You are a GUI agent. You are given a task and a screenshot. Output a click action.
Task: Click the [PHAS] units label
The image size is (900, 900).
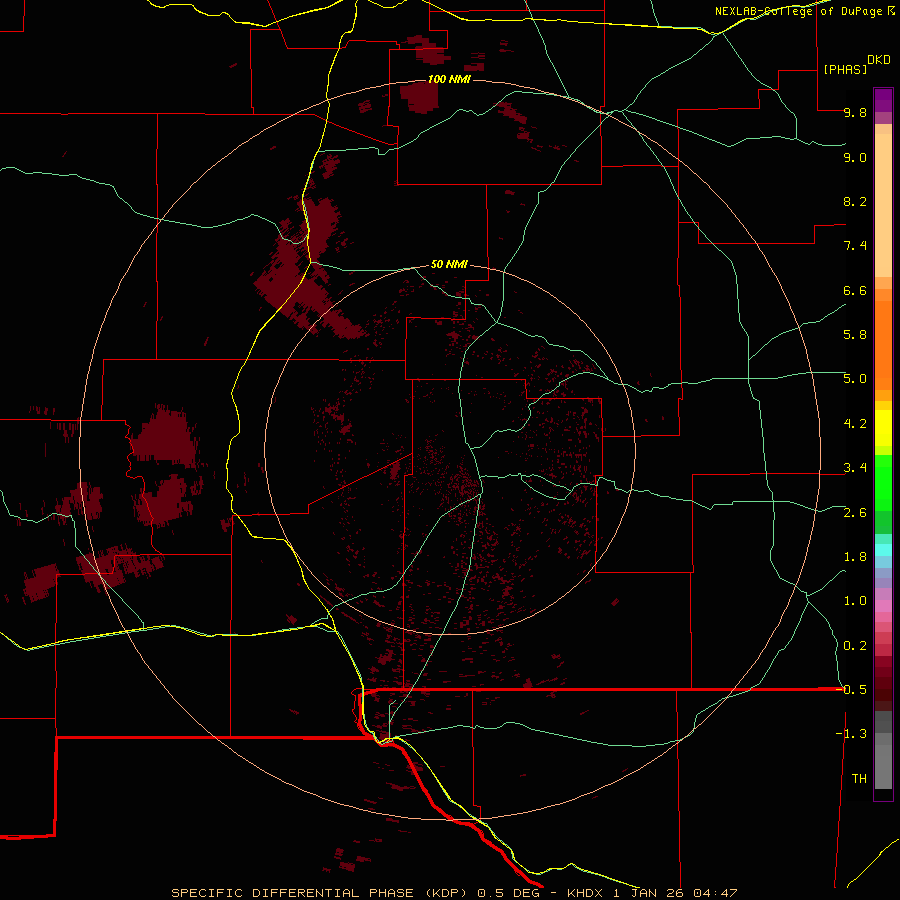pos(845,70)
